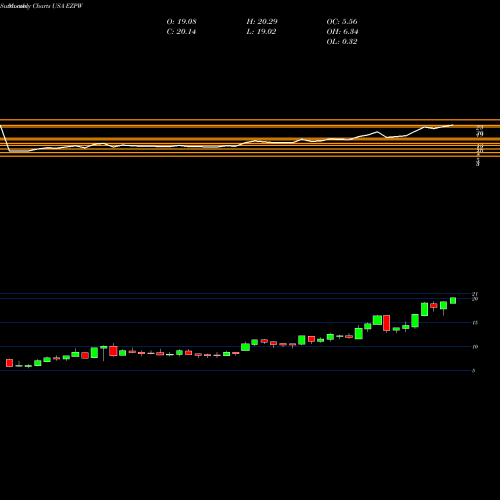This screenshot has width=500, height=500.
Task: Click the close price value C: 20.14
Action: pyautogui.click(x=181, y=32)
